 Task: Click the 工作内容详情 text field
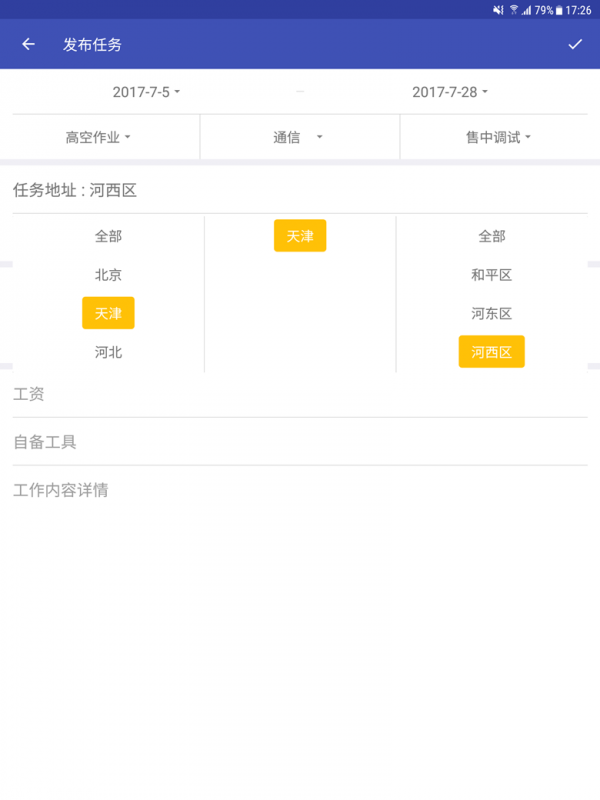coord(300,491)
